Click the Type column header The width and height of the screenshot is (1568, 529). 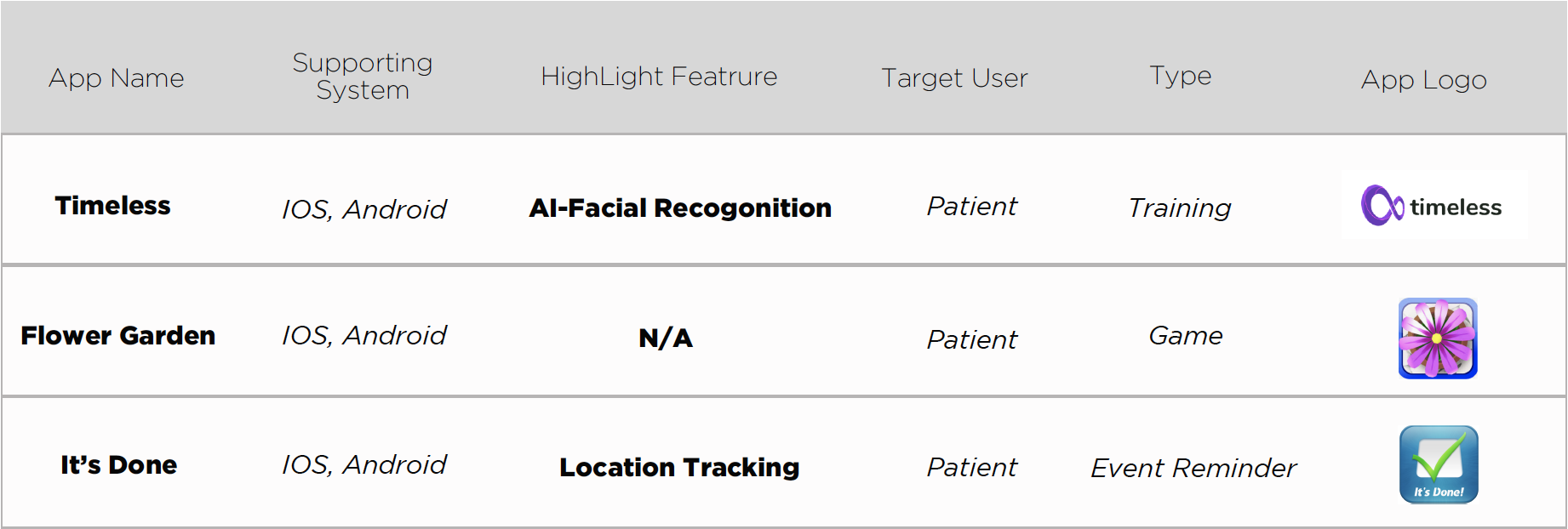tap(1181, 76)
